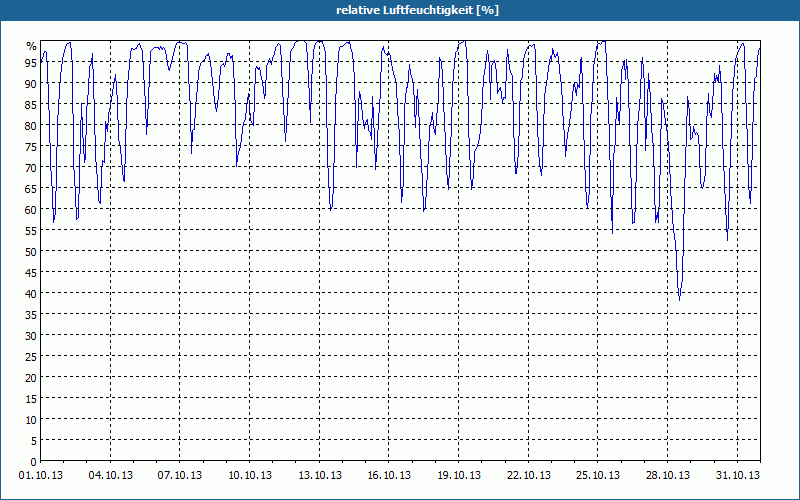The image size is (800, 500).
Task: Click the y-axis value 45
Action: tap(31, 272)
